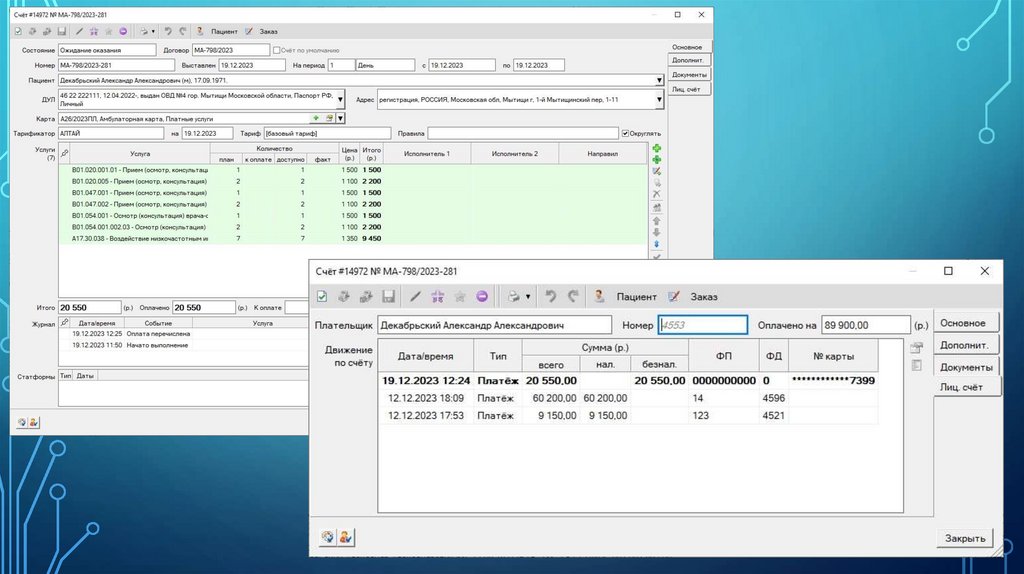Open the Адрес dropdown arrow

click(x=660, y=100)
